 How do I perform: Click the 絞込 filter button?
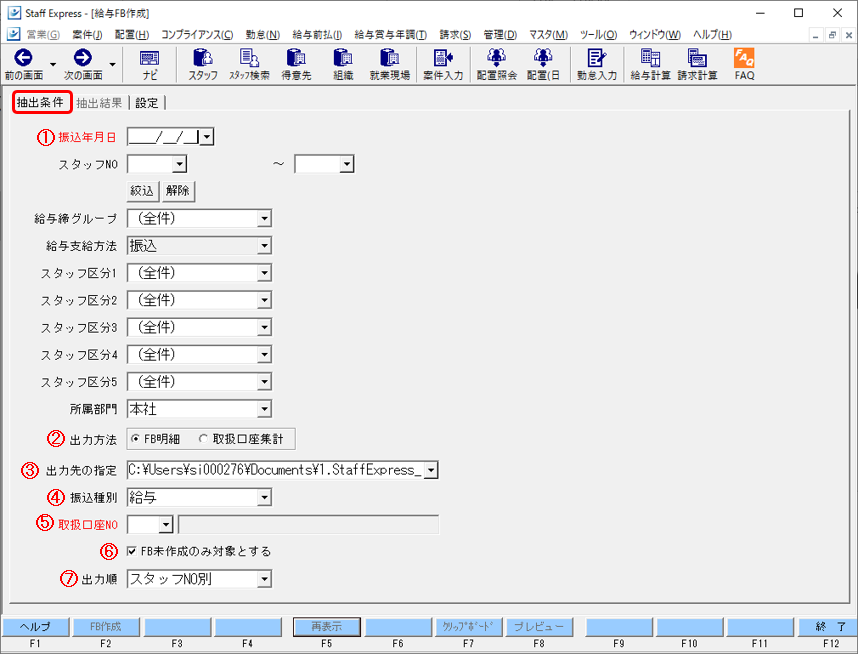[x=142, y=191]
